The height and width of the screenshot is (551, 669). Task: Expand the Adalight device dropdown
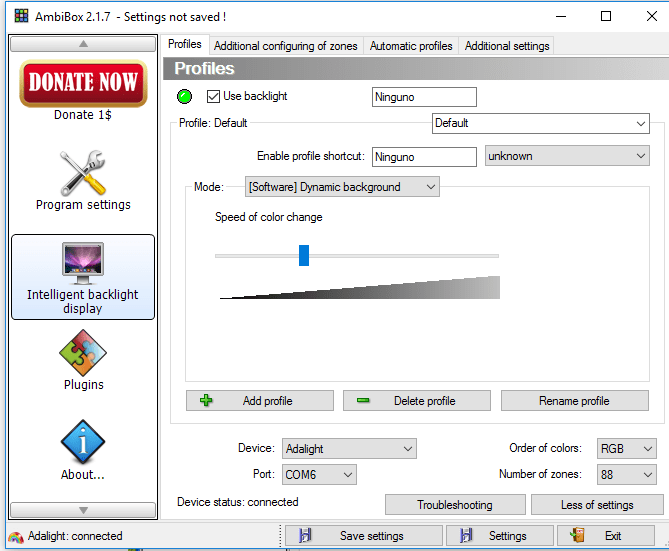349,449
